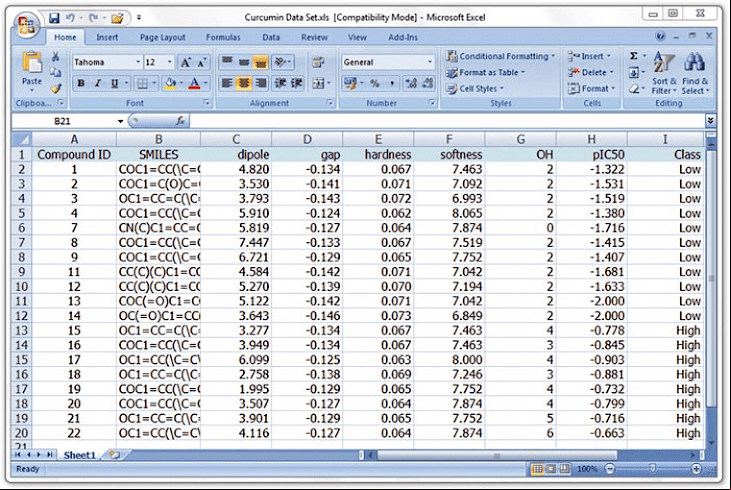Expand Conditional Formatting menu
731x490 pixels.
(x=501, y=56)
